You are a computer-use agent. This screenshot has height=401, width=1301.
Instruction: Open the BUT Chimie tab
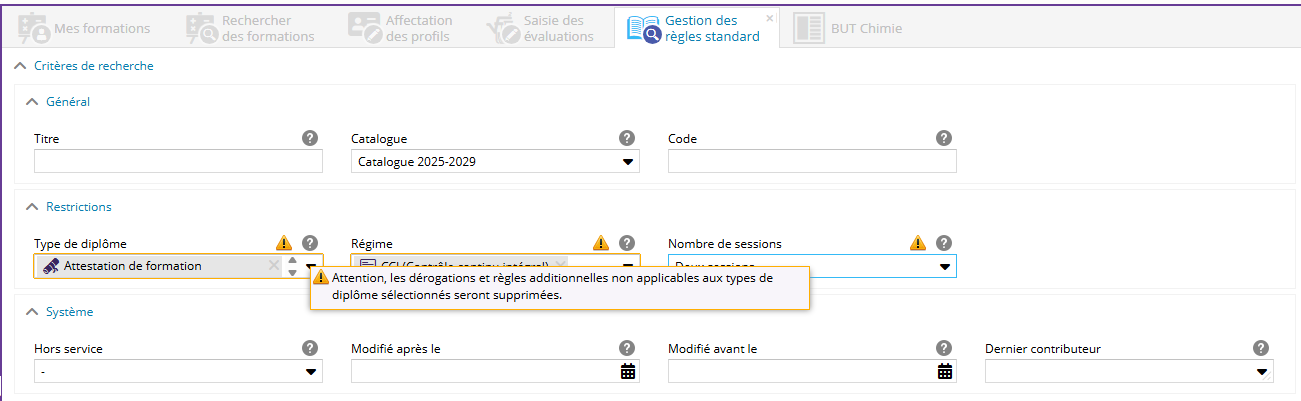pos(848,29)
